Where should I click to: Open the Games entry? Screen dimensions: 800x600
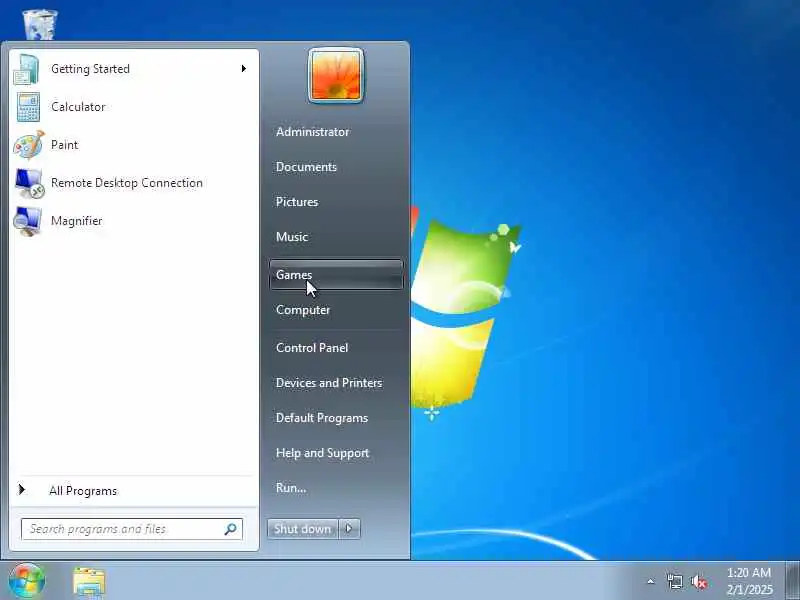pos(336,274)
